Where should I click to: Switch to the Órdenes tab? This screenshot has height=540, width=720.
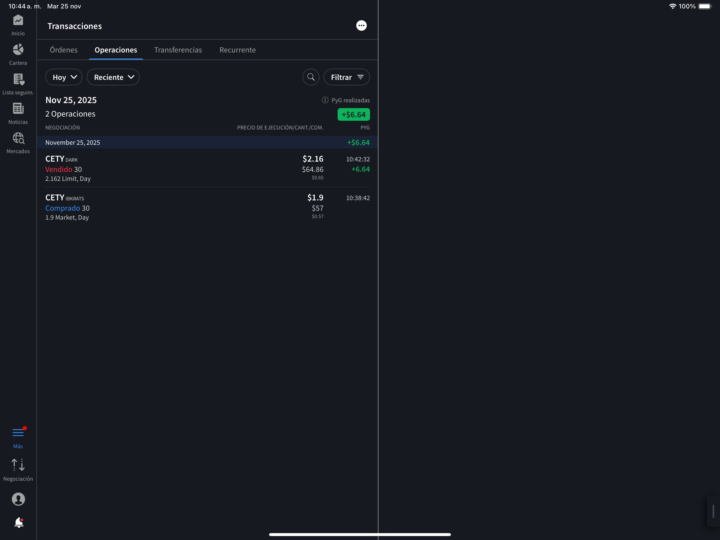pyautogui.click(x=63, y=50)
